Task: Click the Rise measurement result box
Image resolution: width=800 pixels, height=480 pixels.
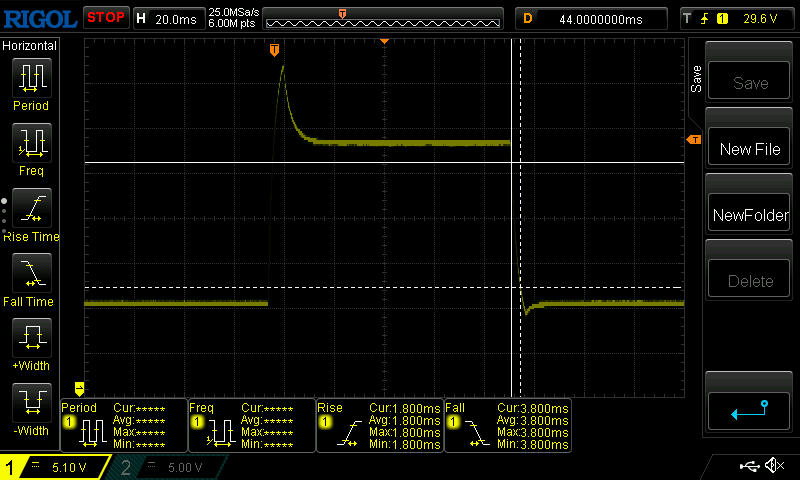Action: pos(380,425)
